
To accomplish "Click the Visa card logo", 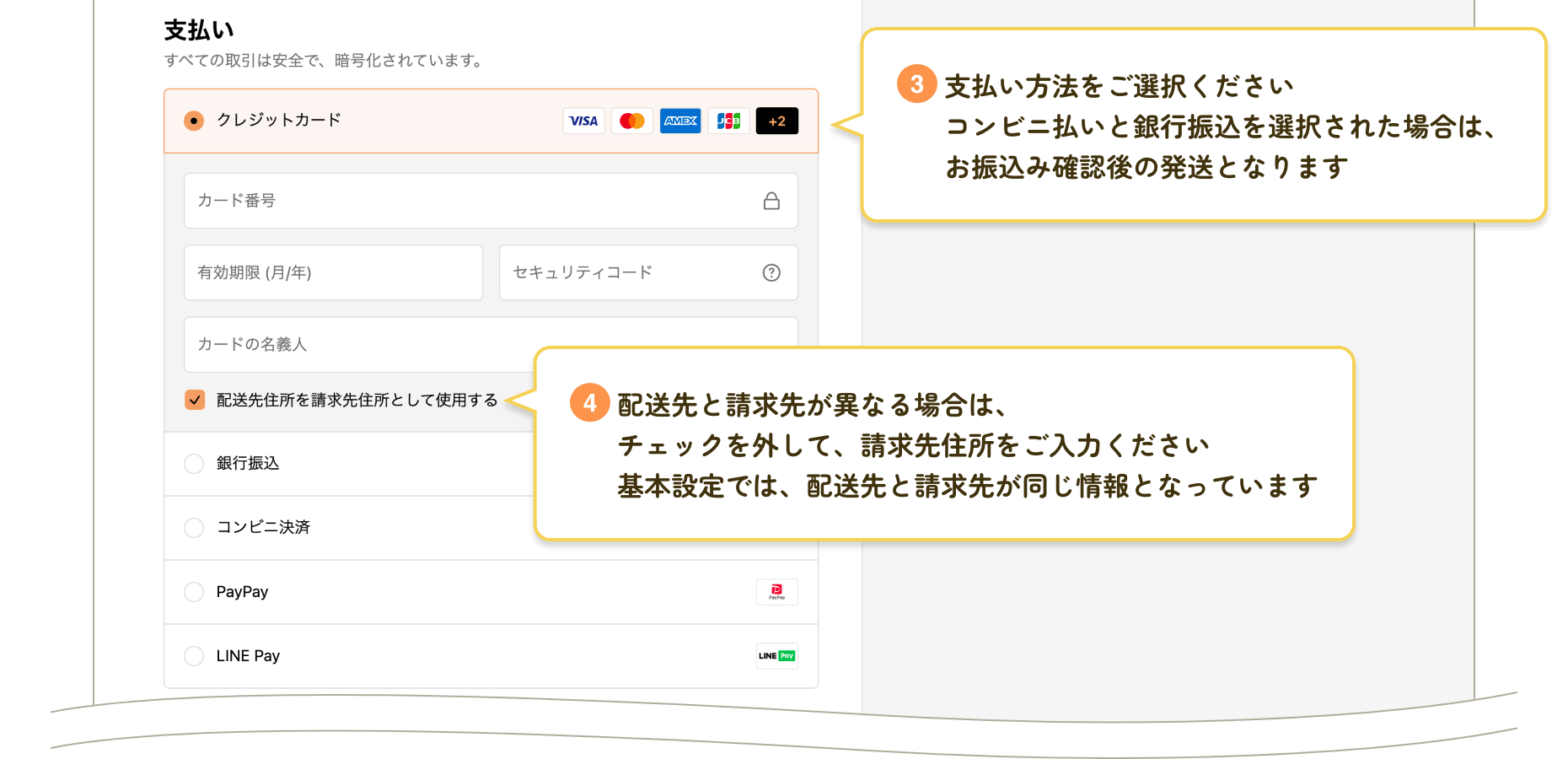I will pyautogui.click(x=583, y=121).
